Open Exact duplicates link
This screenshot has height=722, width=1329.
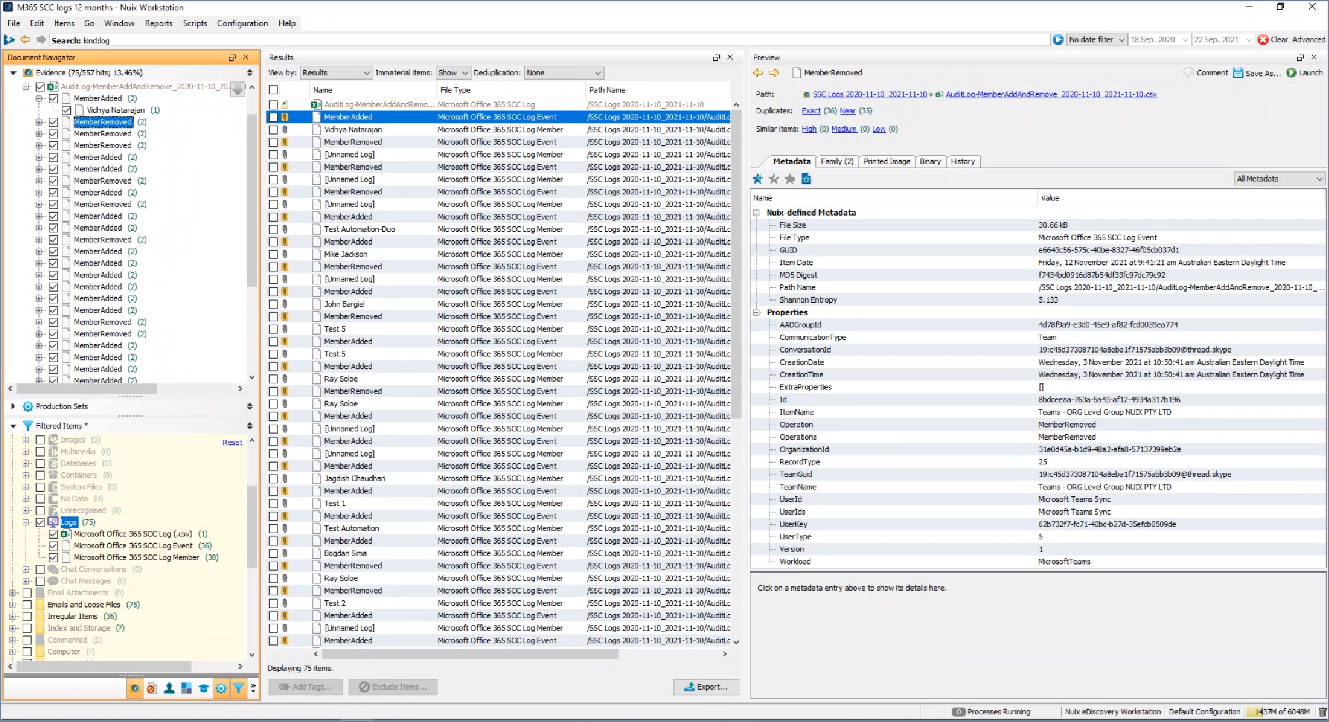click(x=811, y=111)
